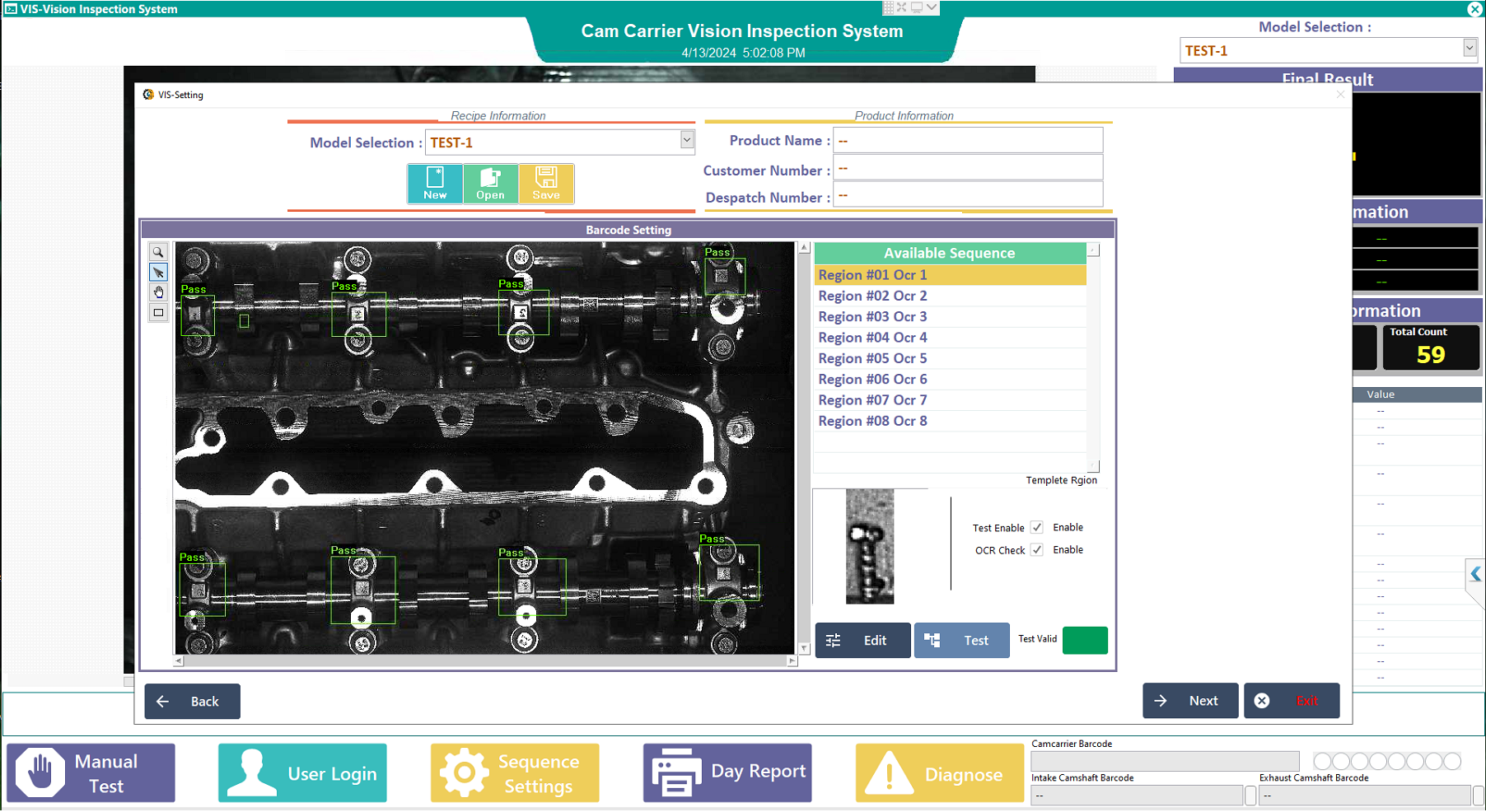Toggle the OCR Check checkbox

(1037, 550)
